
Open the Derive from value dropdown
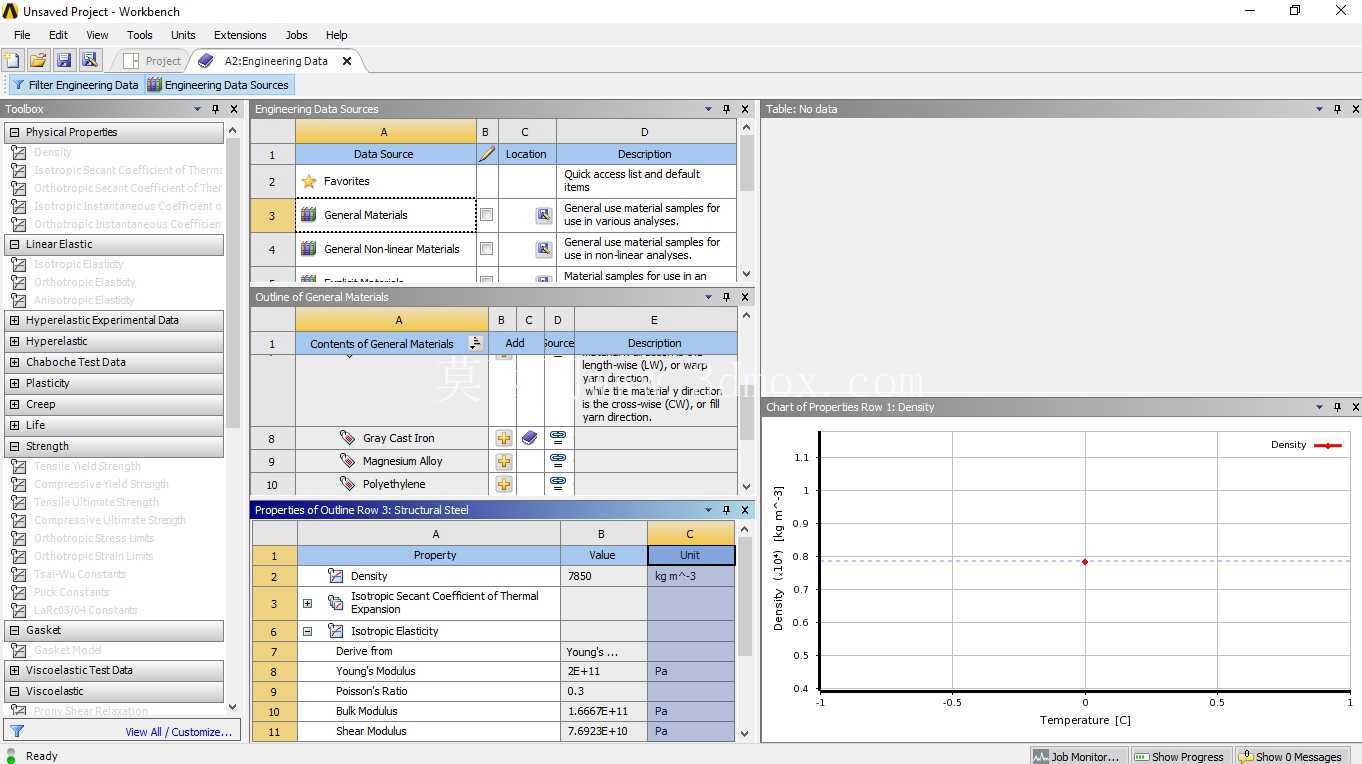604,651
